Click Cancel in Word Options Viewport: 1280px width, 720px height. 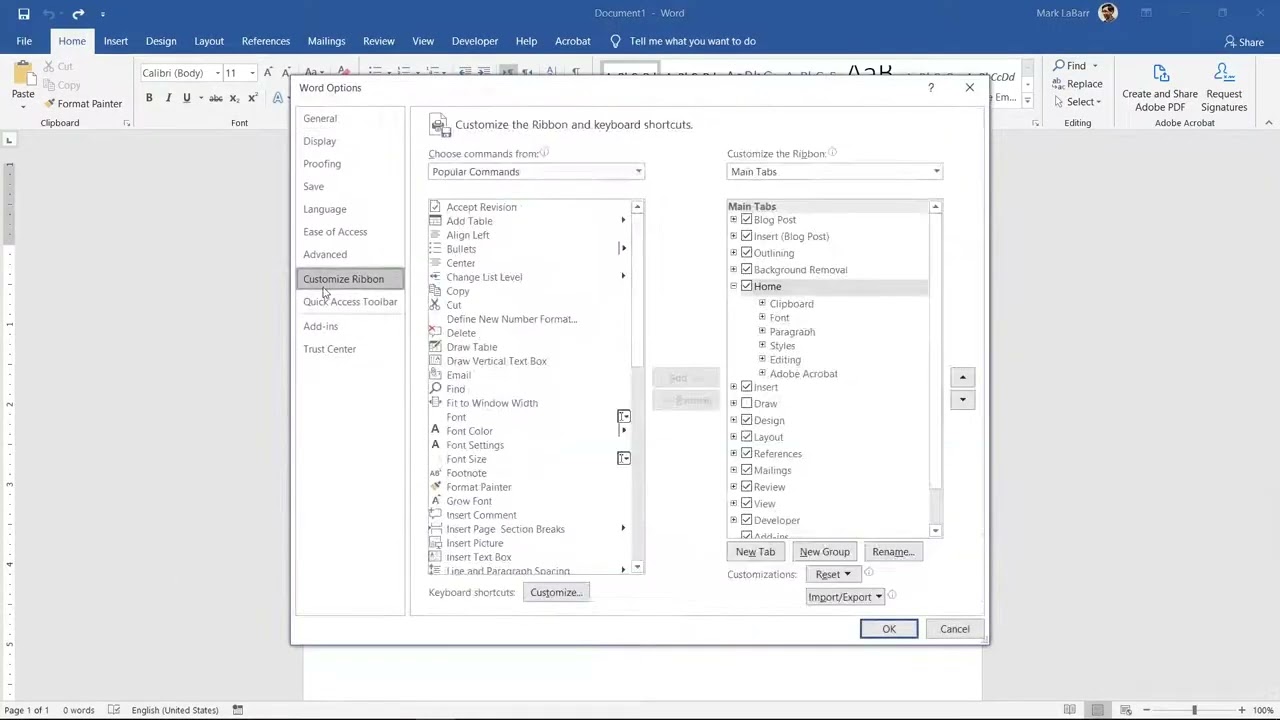point(955,629)
